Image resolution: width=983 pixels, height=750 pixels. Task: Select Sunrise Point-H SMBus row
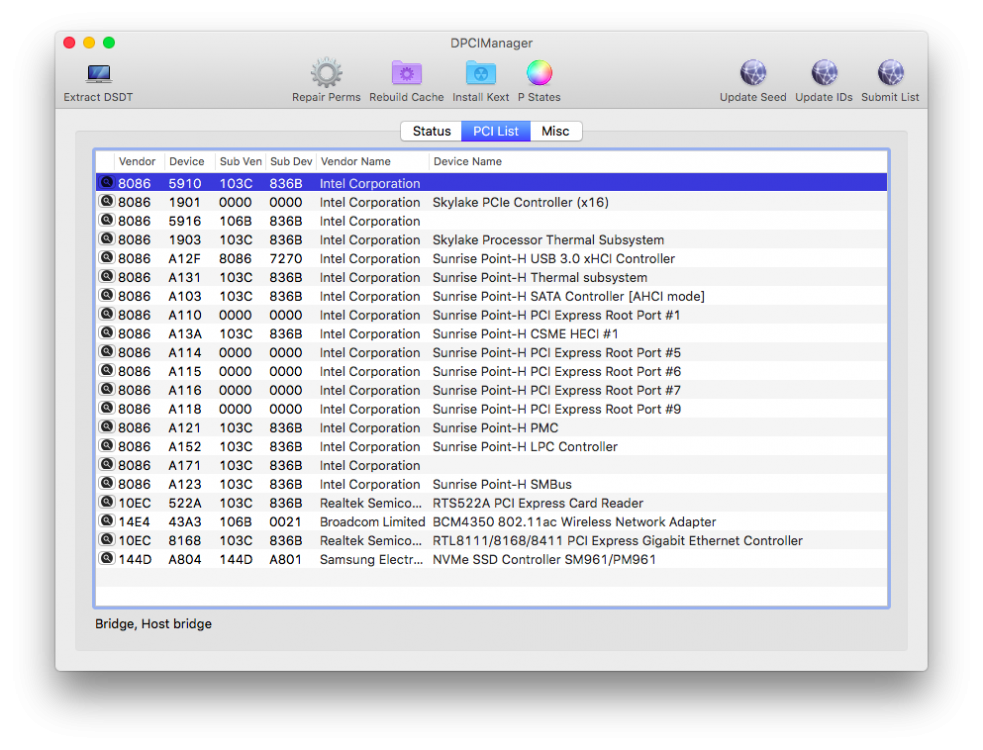pos(492,484)
